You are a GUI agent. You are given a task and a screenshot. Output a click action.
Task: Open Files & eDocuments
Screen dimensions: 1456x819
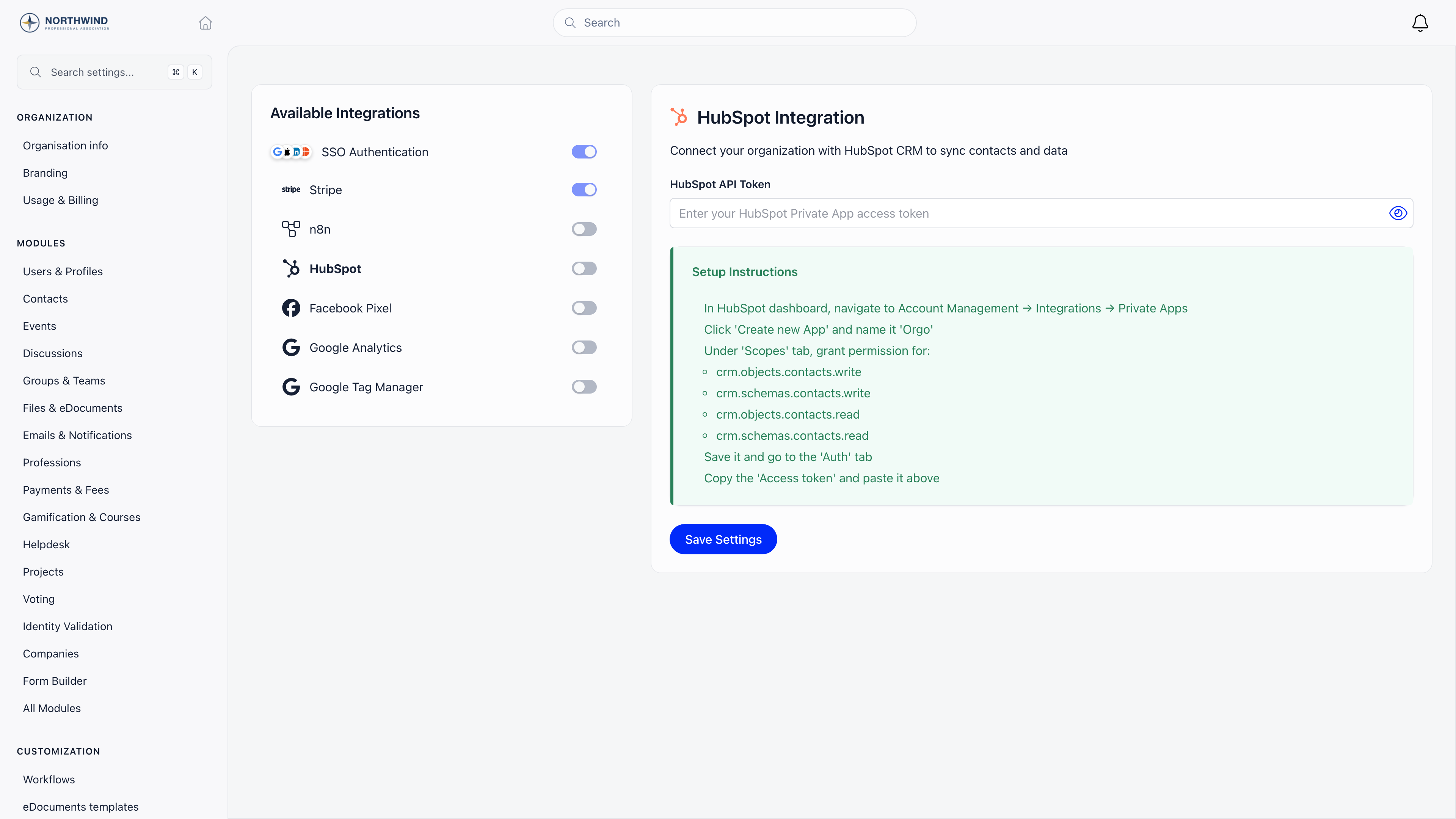coord(72,408)
